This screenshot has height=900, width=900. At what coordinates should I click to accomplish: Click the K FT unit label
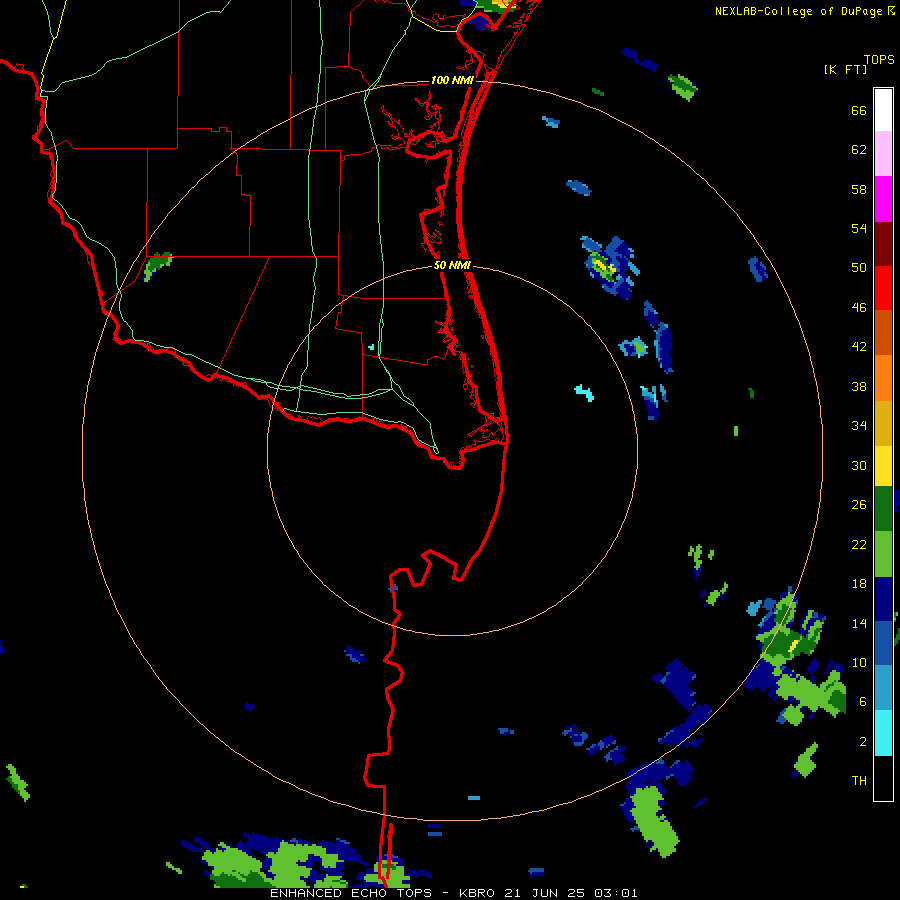pos(845,70)
